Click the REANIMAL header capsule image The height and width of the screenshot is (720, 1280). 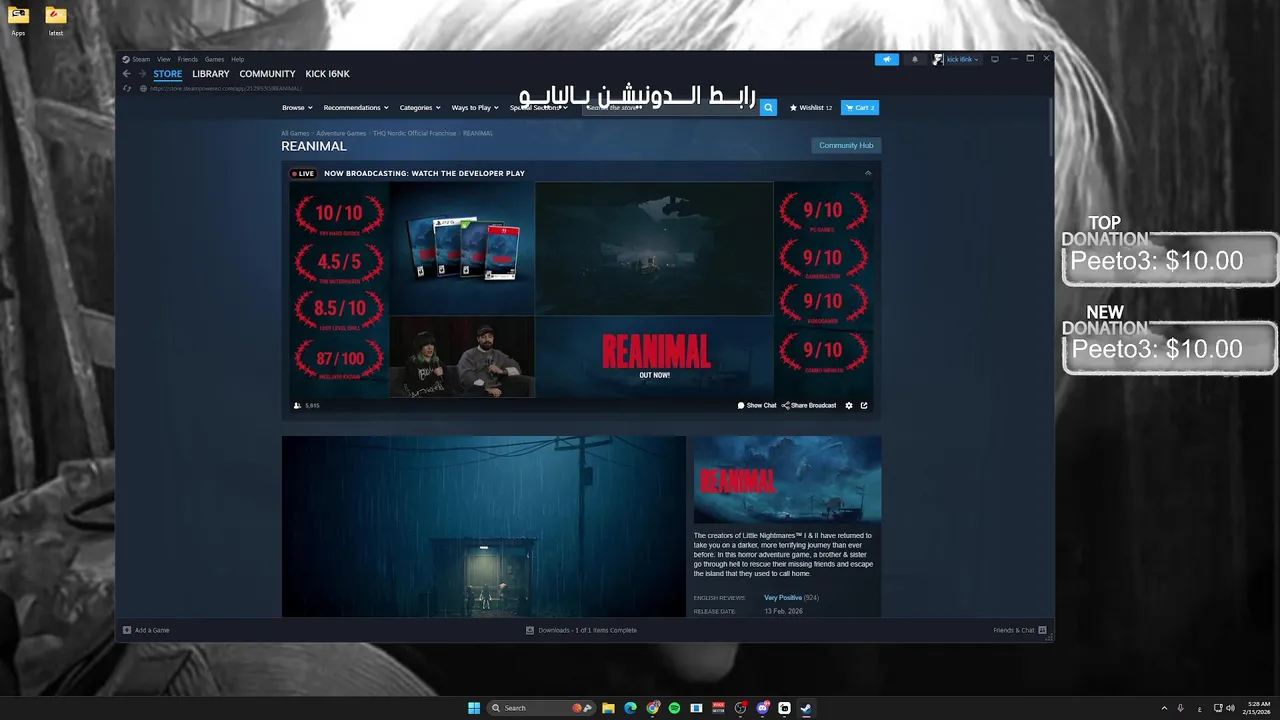coord(788,480)
